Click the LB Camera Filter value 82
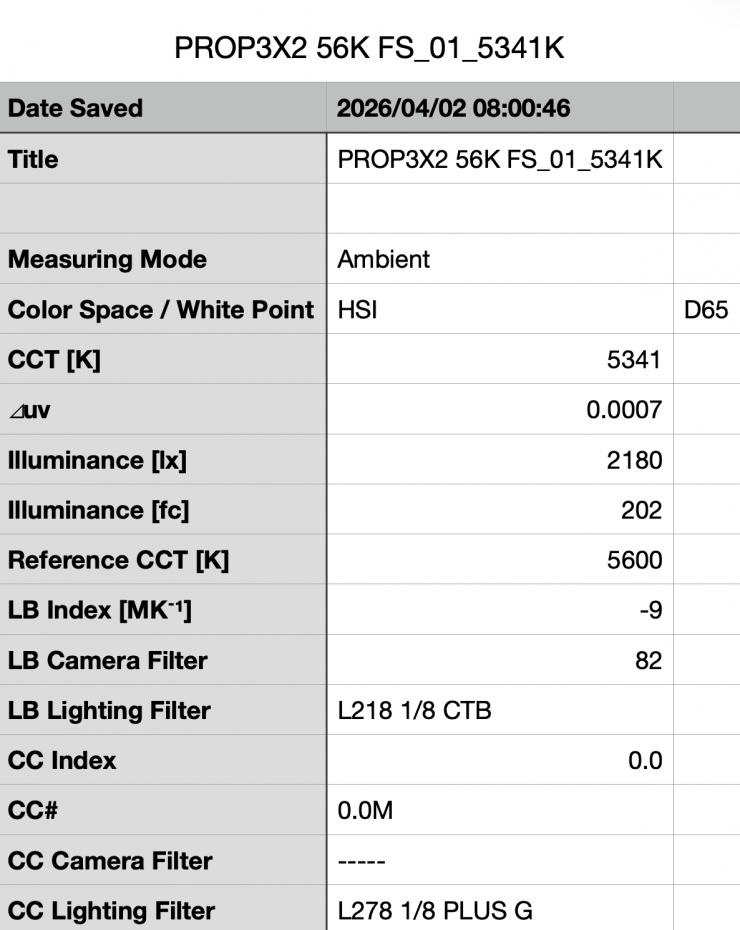This screenshot has height=930, width=740. (x=648, y=661)
